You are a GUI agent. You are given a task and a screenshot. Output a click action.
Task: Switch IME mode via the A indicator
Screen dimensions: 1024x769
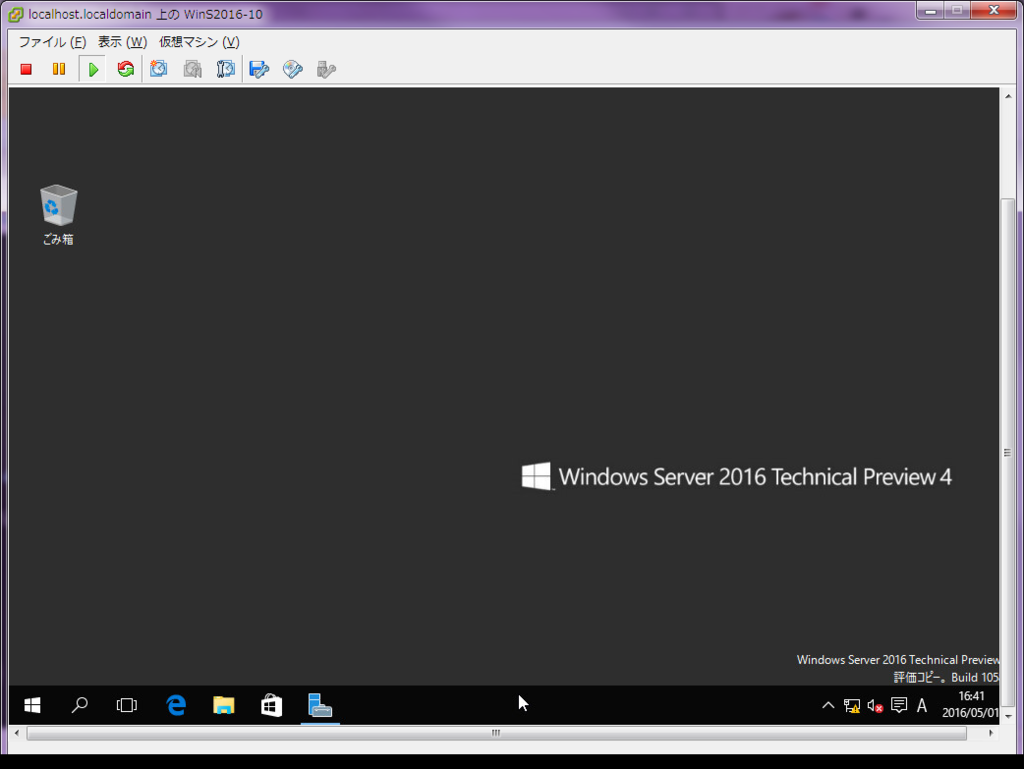pyautogui.click(x=922, y=705)
